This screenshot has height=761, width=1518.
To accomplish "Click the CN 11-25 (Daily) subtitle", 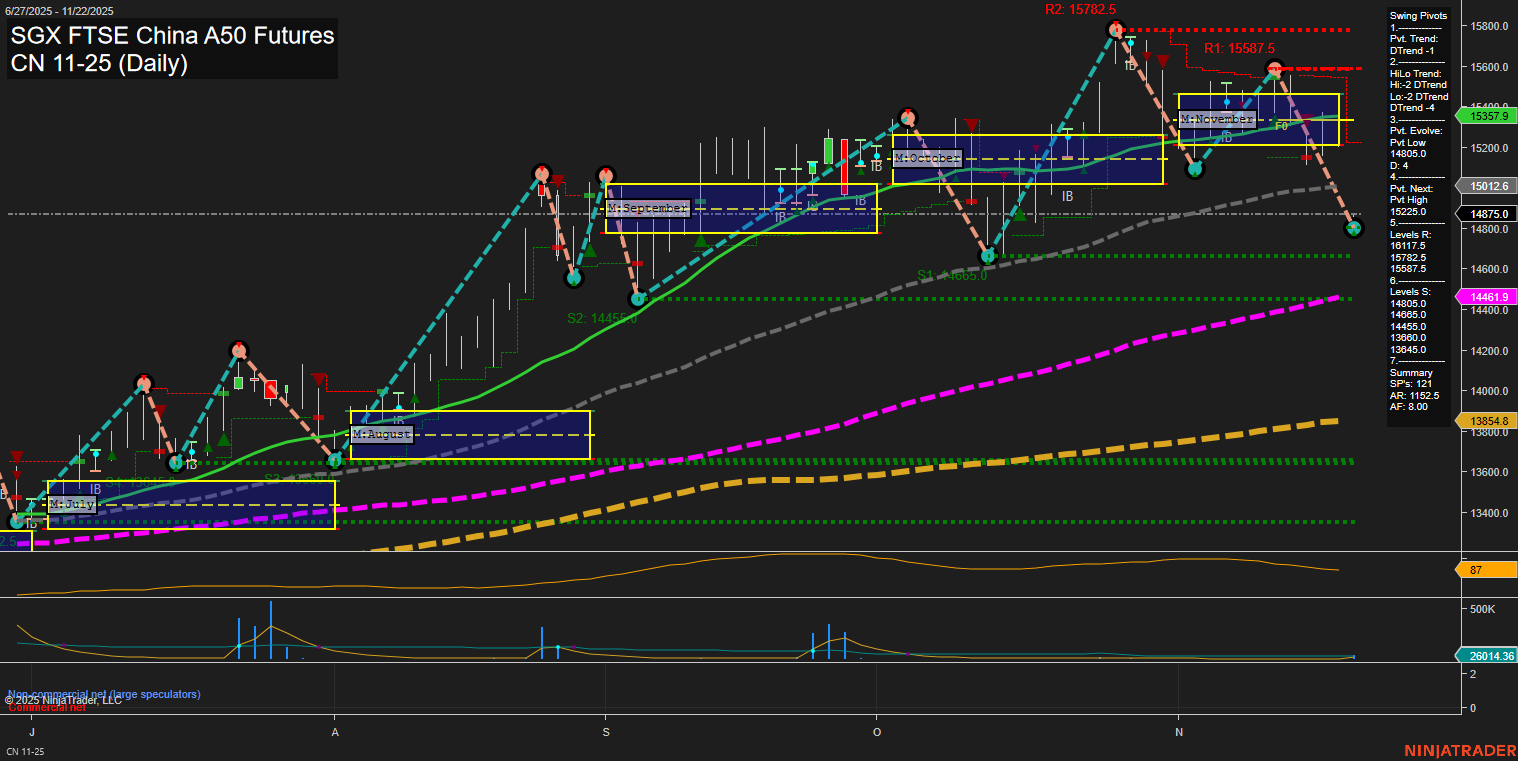I will (x=99, y=64).
